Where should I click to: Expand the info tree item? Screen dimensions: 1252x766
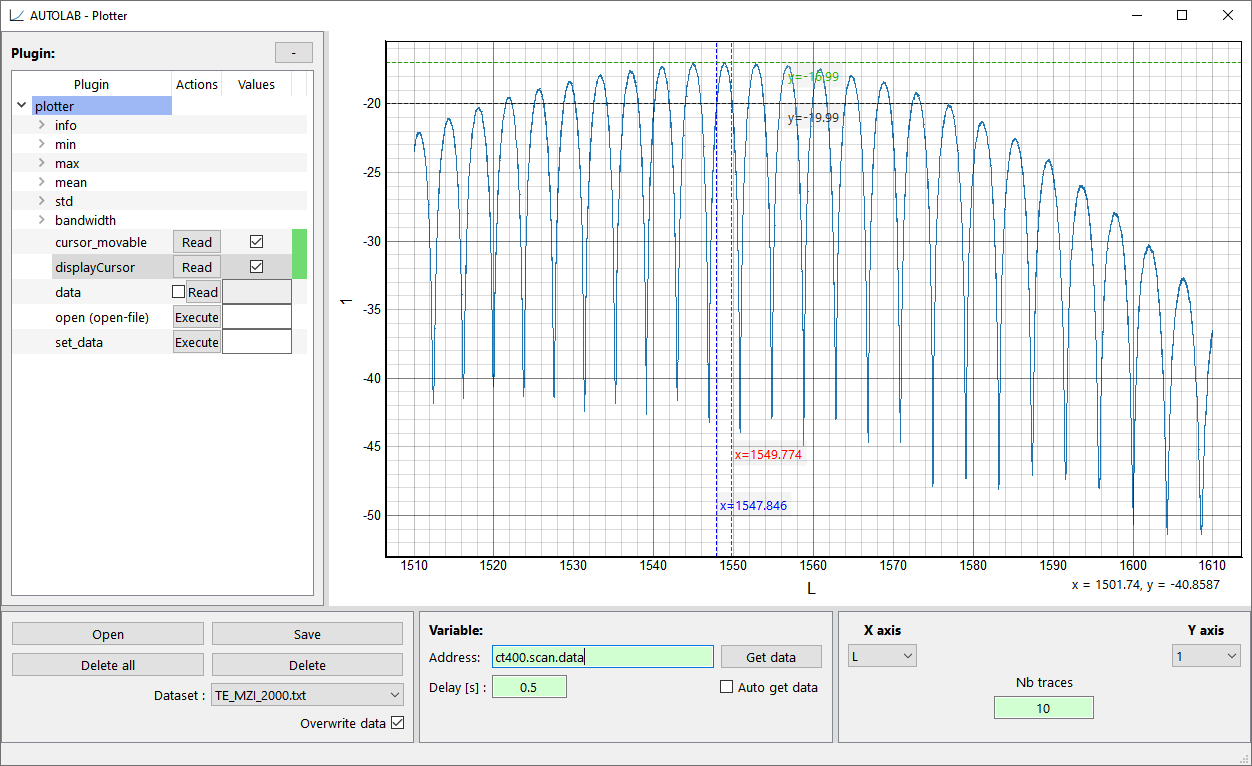[41, 125]
